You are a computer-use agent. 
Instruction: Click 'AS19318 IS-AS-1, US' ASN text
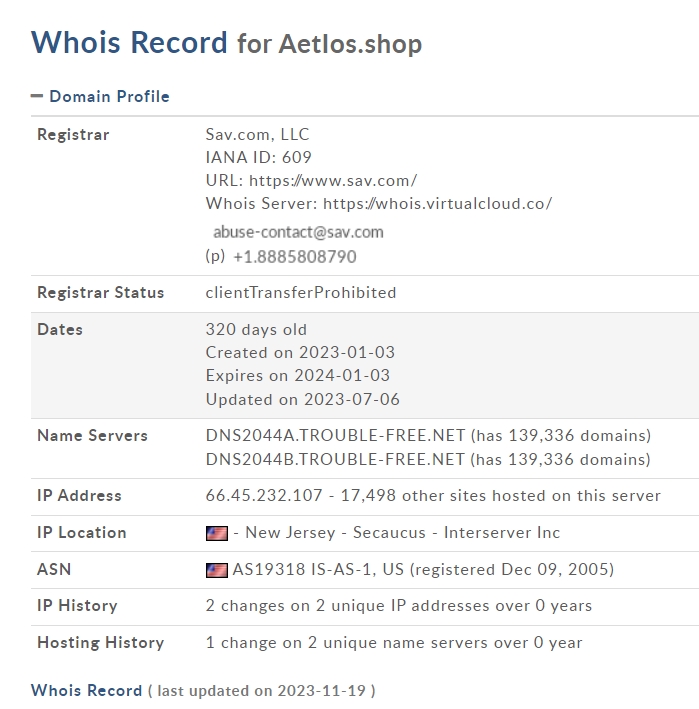pos(318,569)
